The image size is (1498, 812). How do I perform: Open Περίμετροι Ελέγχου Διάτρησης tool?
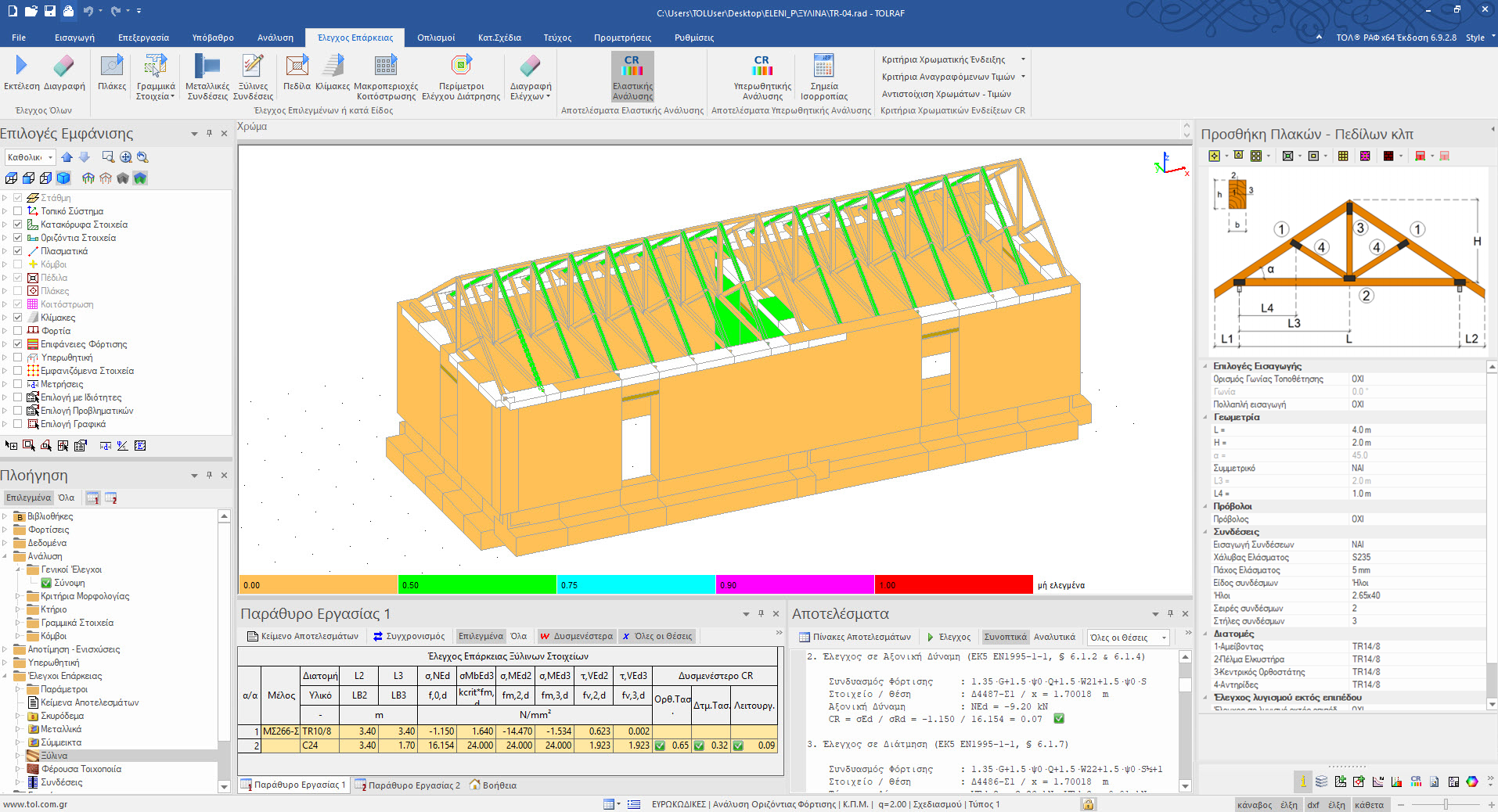pyautogui.click(x=461, y=77)
